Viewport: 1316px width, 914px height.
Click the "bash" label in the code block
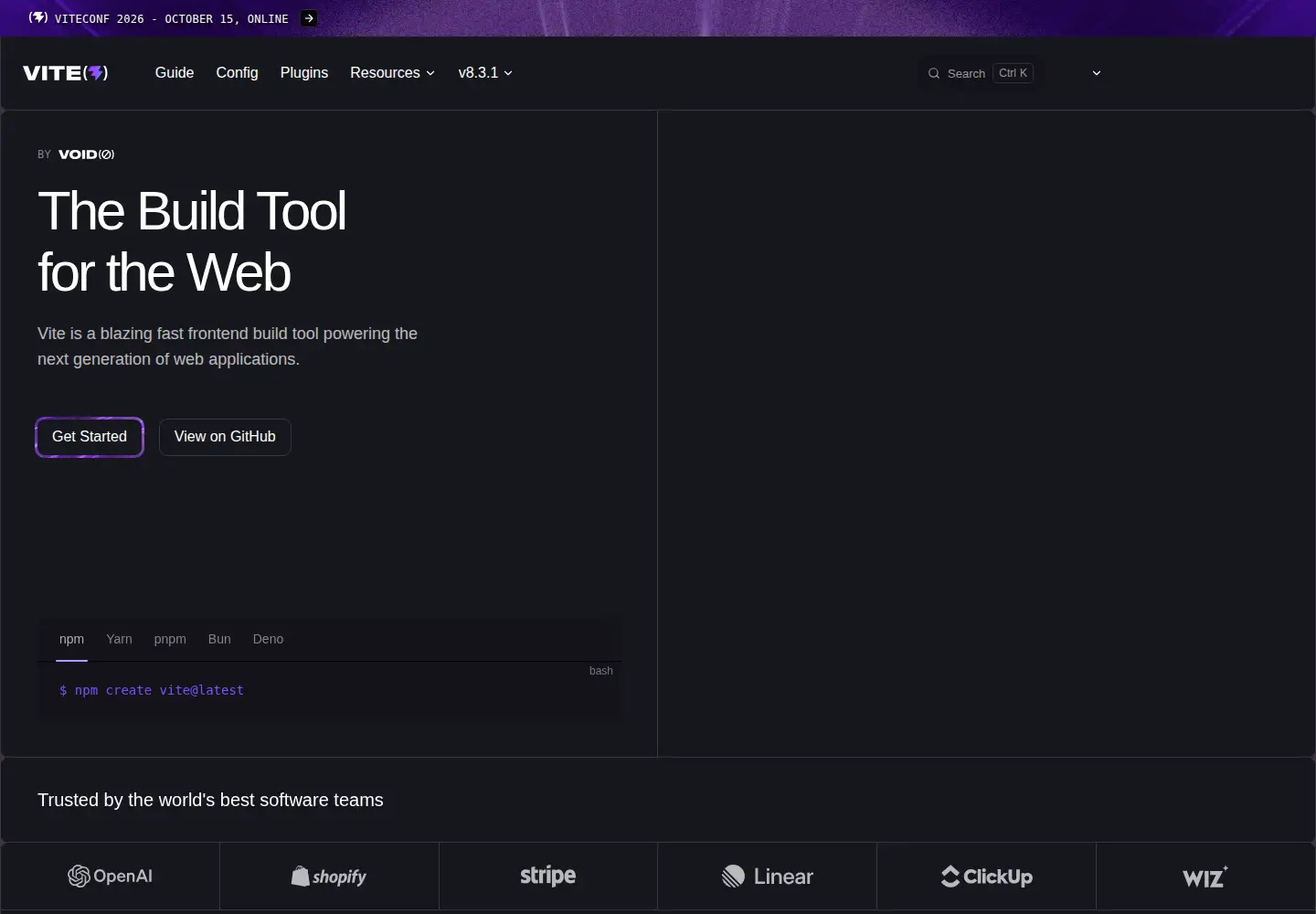tap(601, 671)
